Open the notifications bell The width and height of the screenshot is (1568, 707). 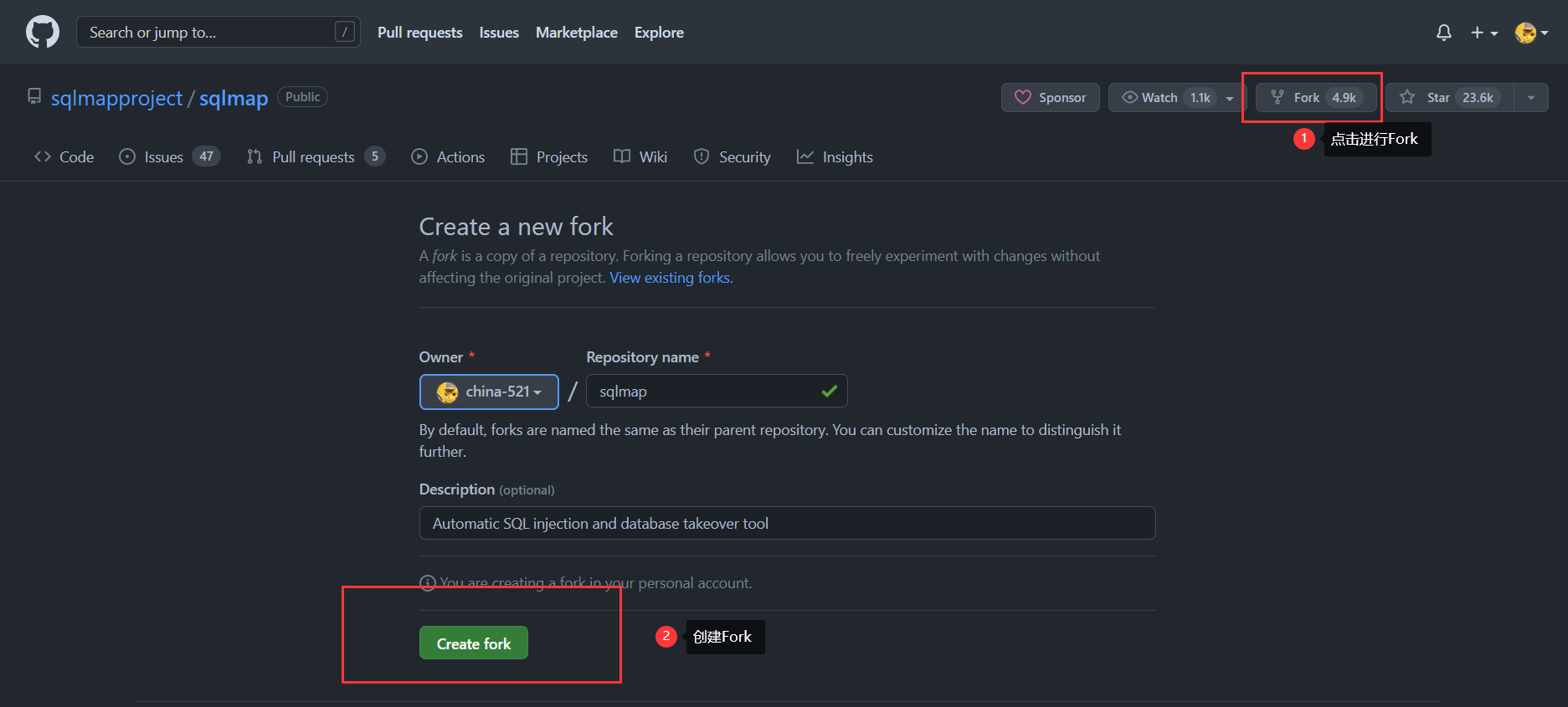point(1444,33)
